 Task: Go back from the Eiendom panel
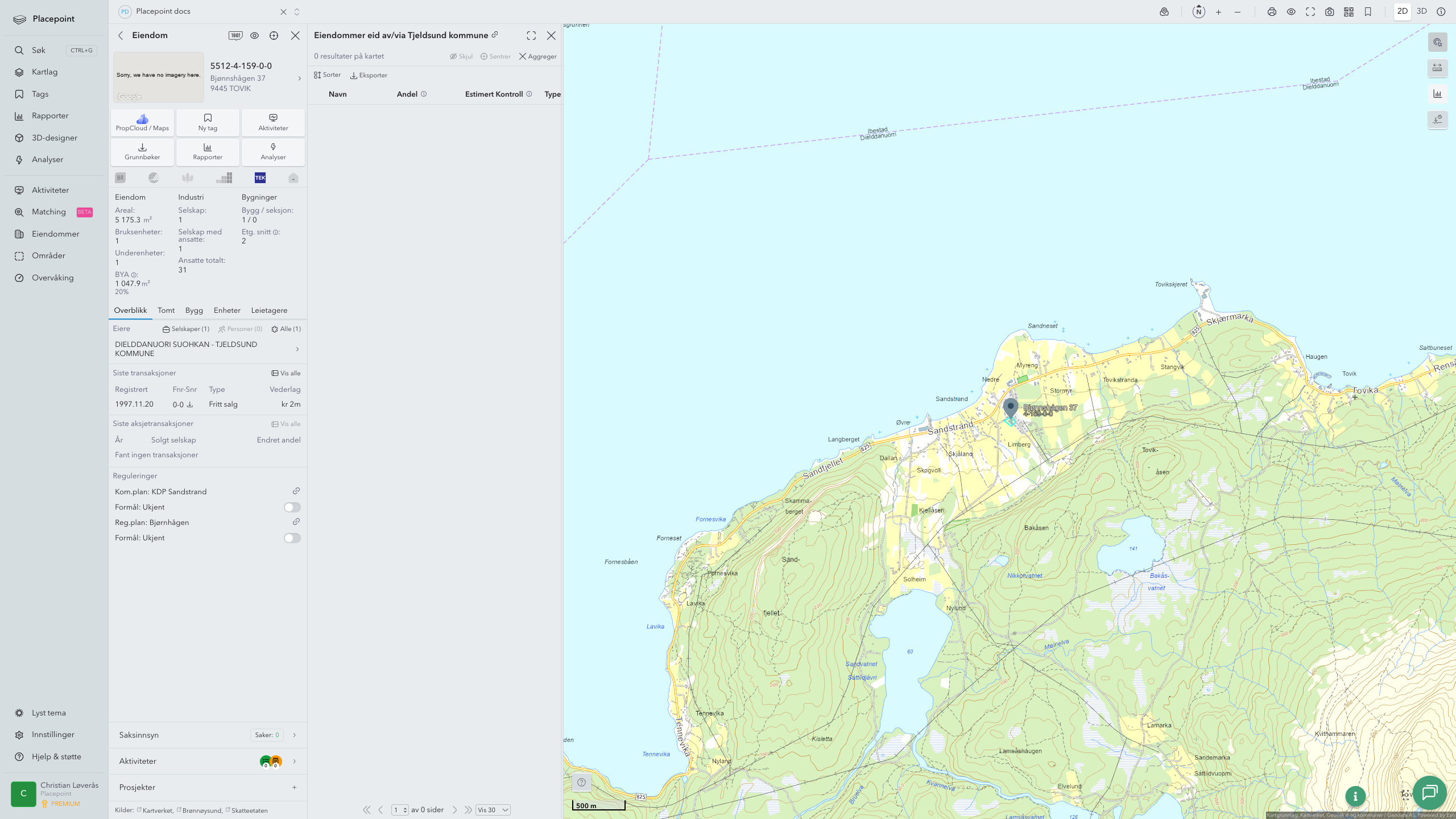click(121, 35)
